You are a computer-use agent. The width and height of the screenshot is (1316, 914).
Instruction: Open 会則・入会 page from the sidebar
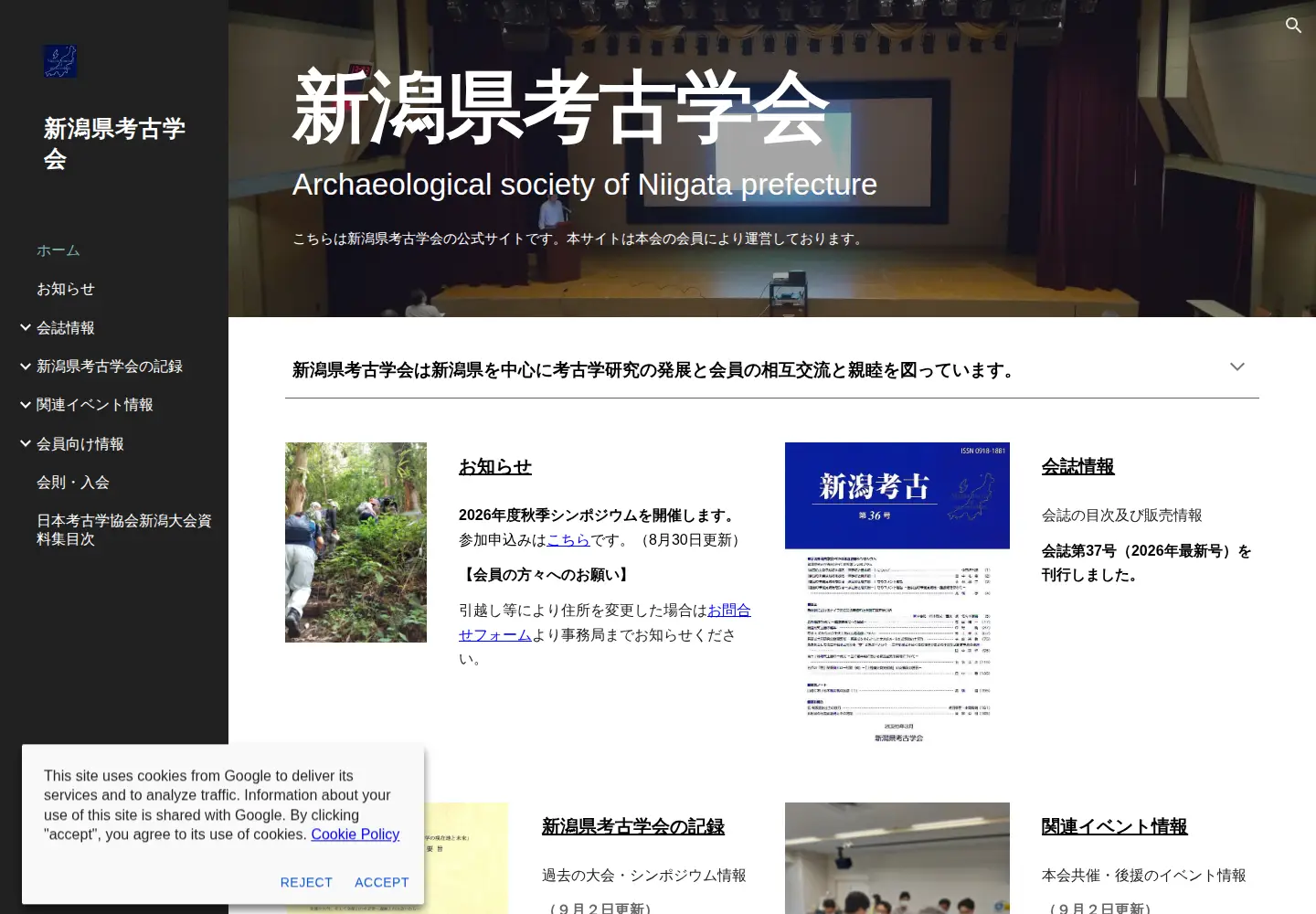click(73, 483)
